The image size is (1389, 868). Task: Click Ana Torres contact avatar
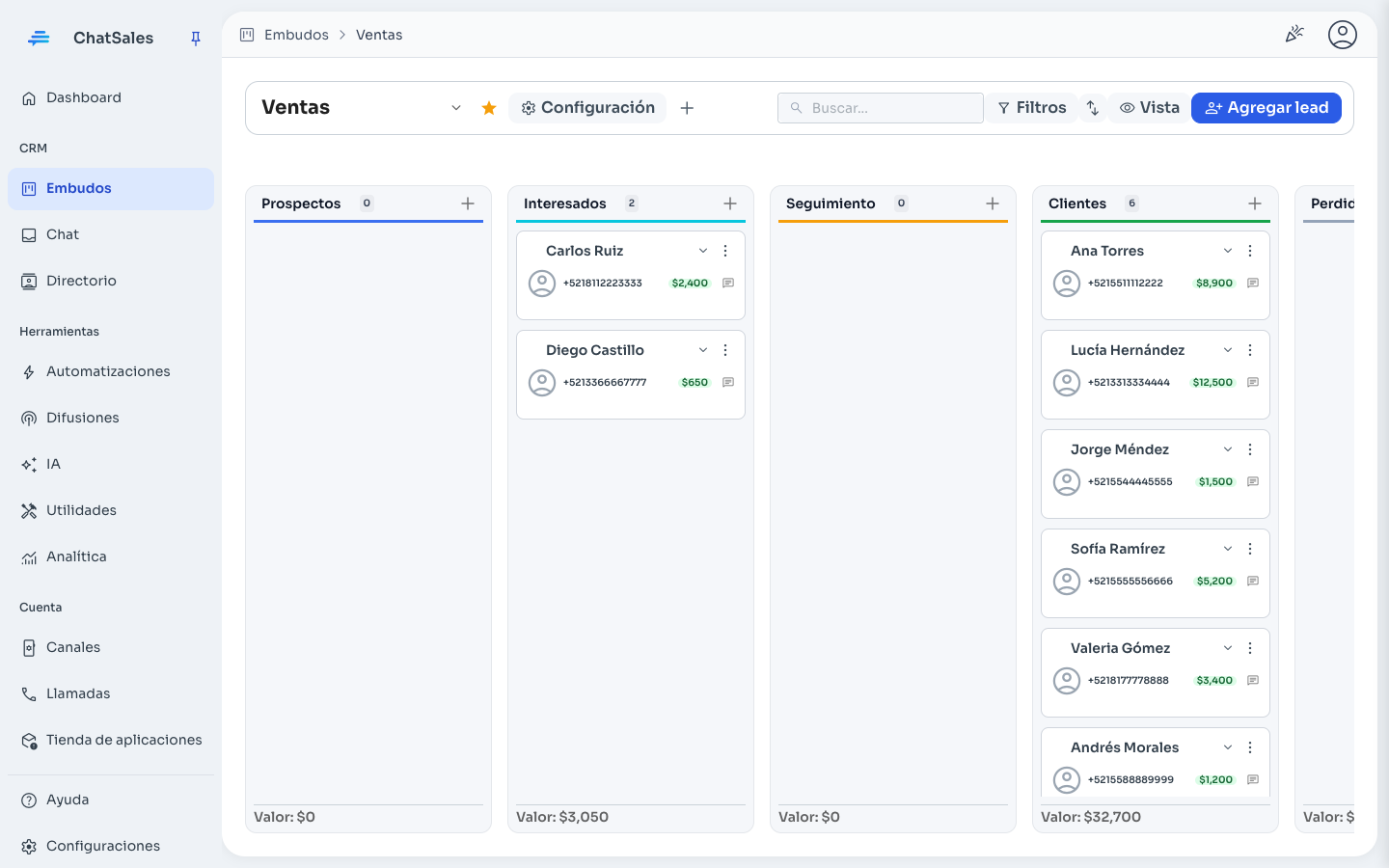1067,284
